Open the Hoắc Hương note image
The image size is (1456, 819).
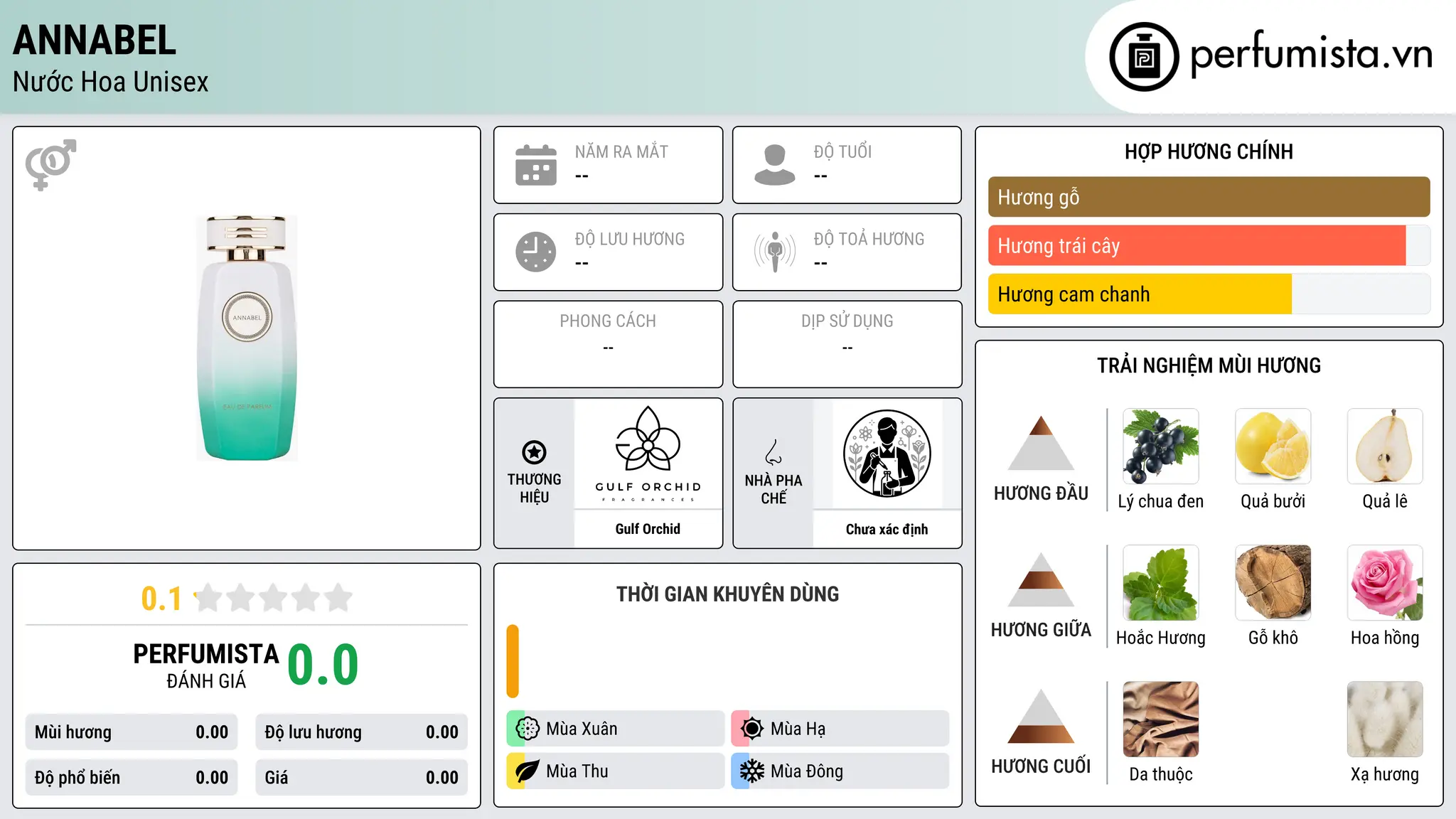(x=1161, y=583)
